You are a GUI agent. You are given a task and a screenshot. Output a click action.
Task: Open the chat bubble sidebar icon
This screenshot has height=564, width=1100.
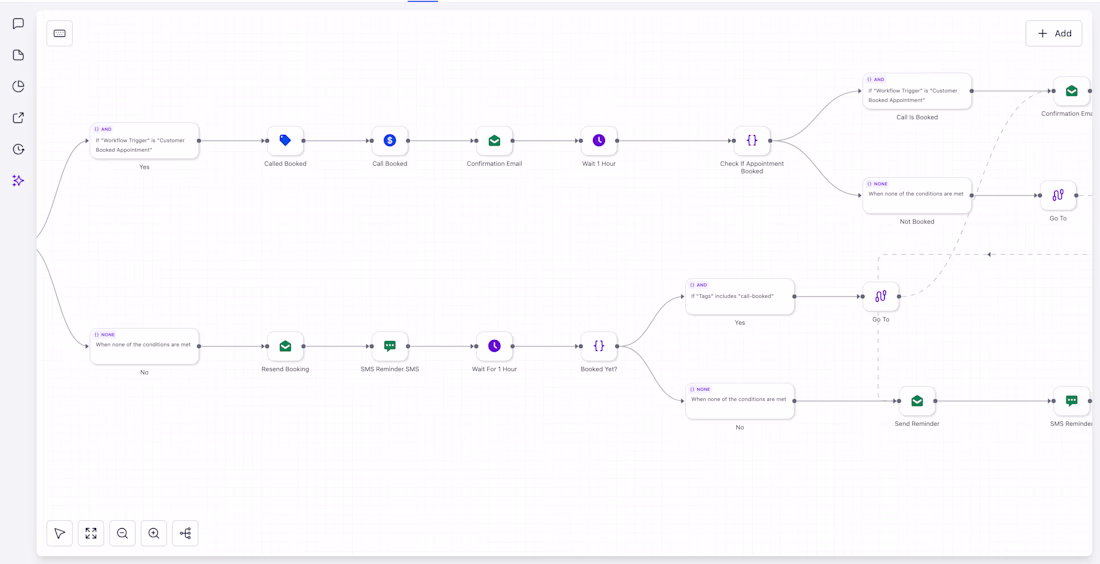pos(19,24)
